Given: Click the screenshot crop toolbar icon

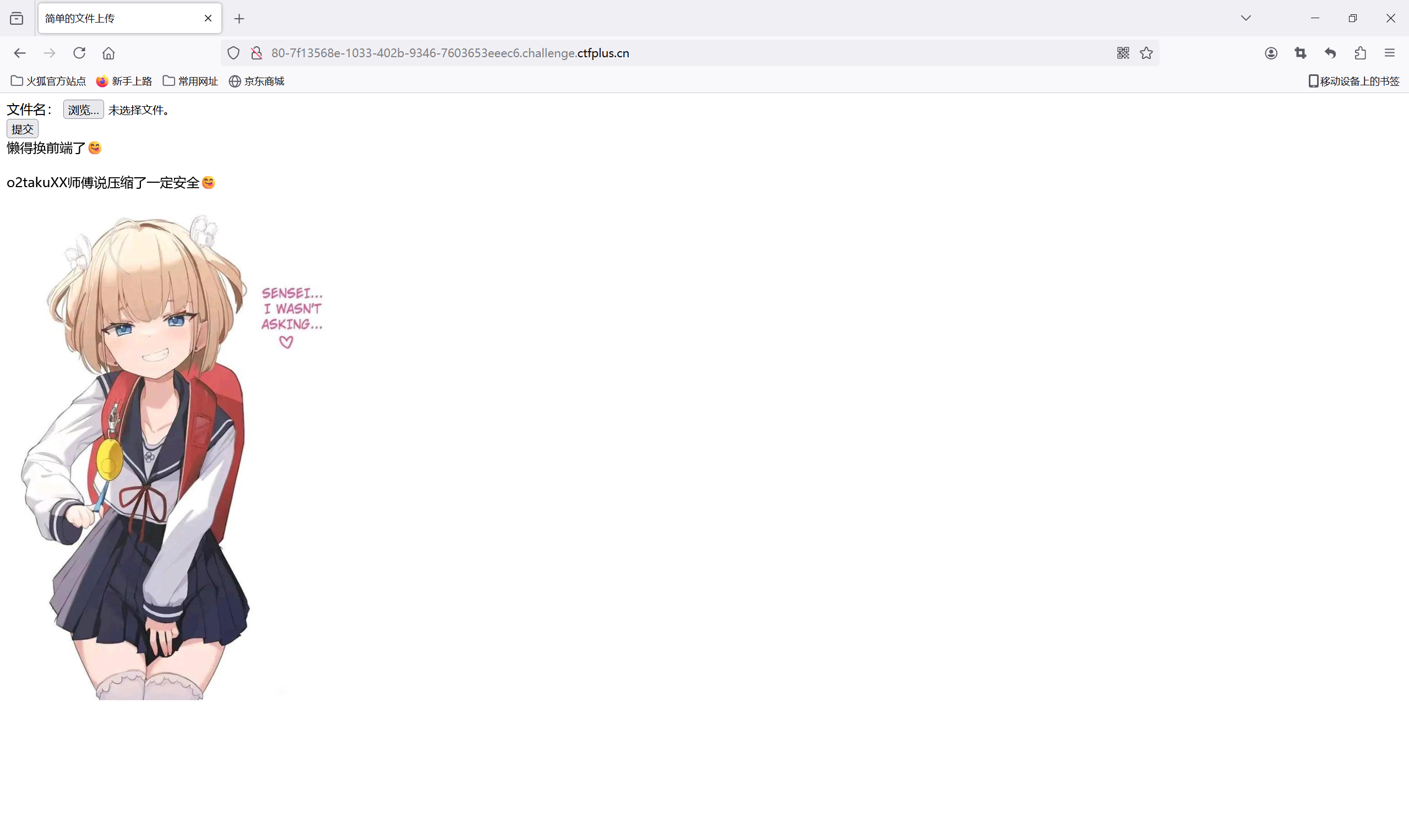Looking at the screenshot, I should click(1301, 53).
